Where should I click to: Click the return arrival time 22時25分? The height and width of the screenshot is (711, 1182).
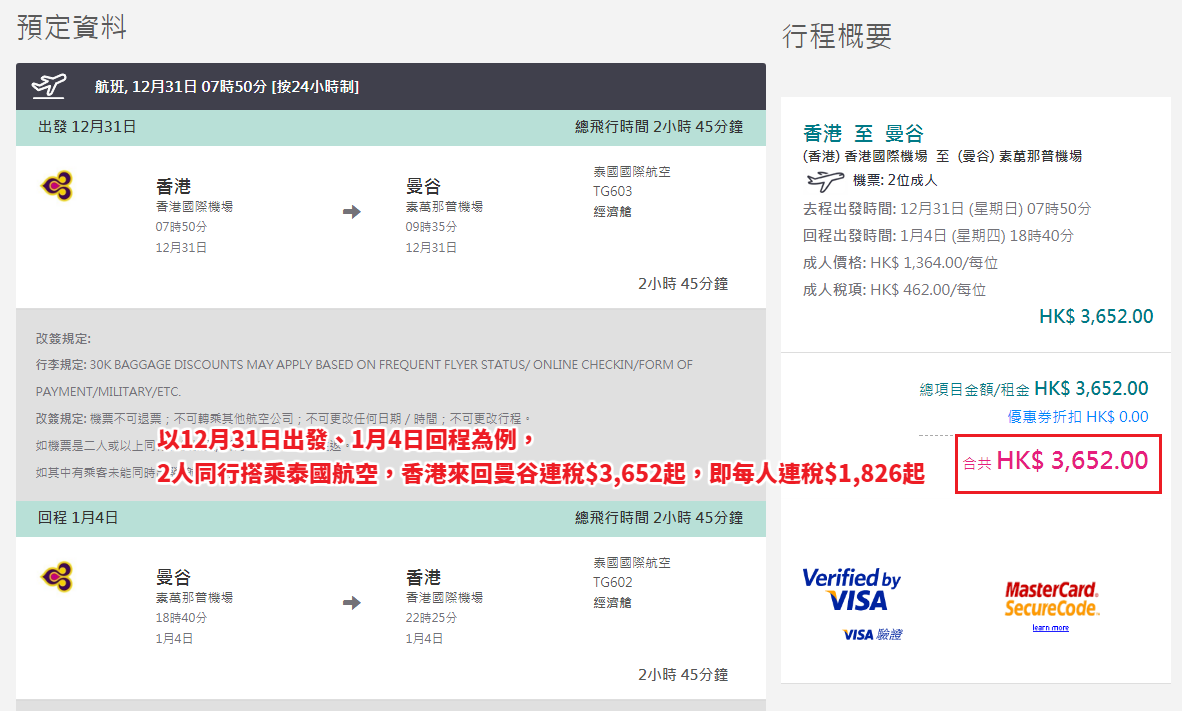tap(431, 618)
